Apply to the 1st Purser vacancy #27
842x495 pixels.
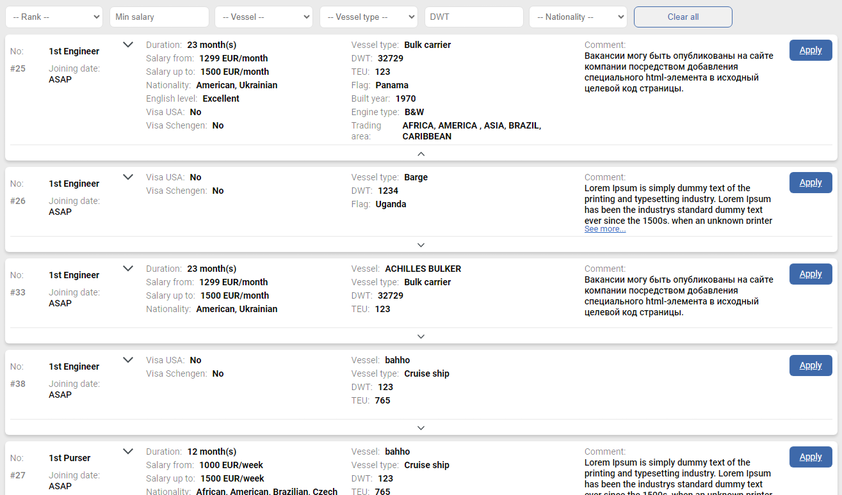coord(810,457)
